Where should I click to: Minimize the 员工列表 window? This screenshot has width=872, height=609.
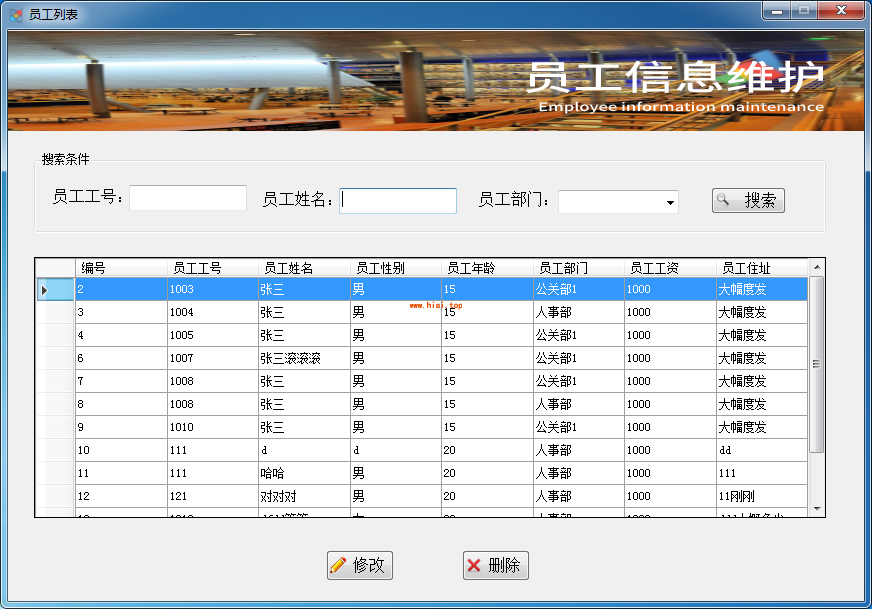pyautogui.click(x=777, y=10)
